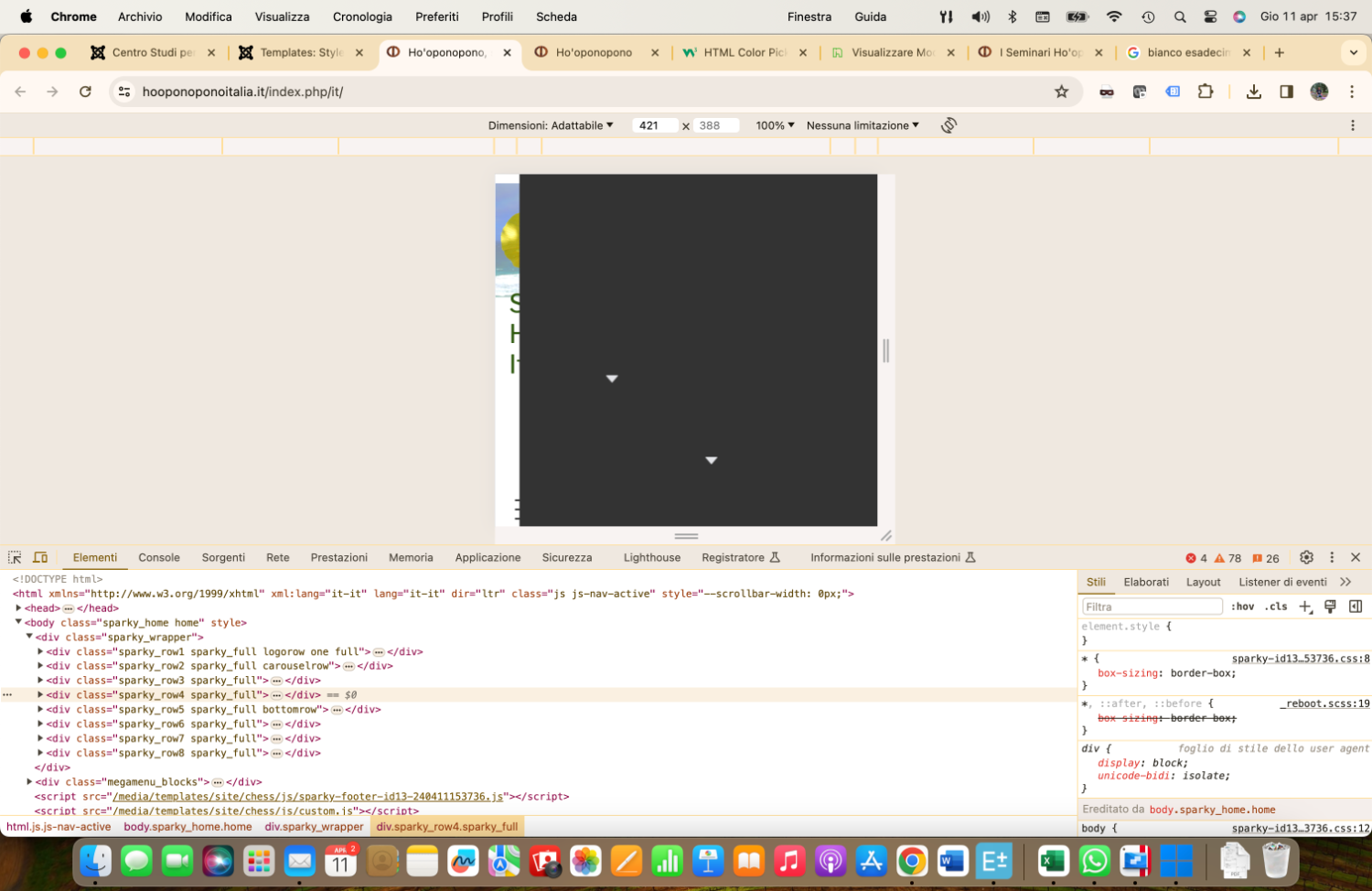Show more Styles pane tabs chevron

click(1345, 582)
